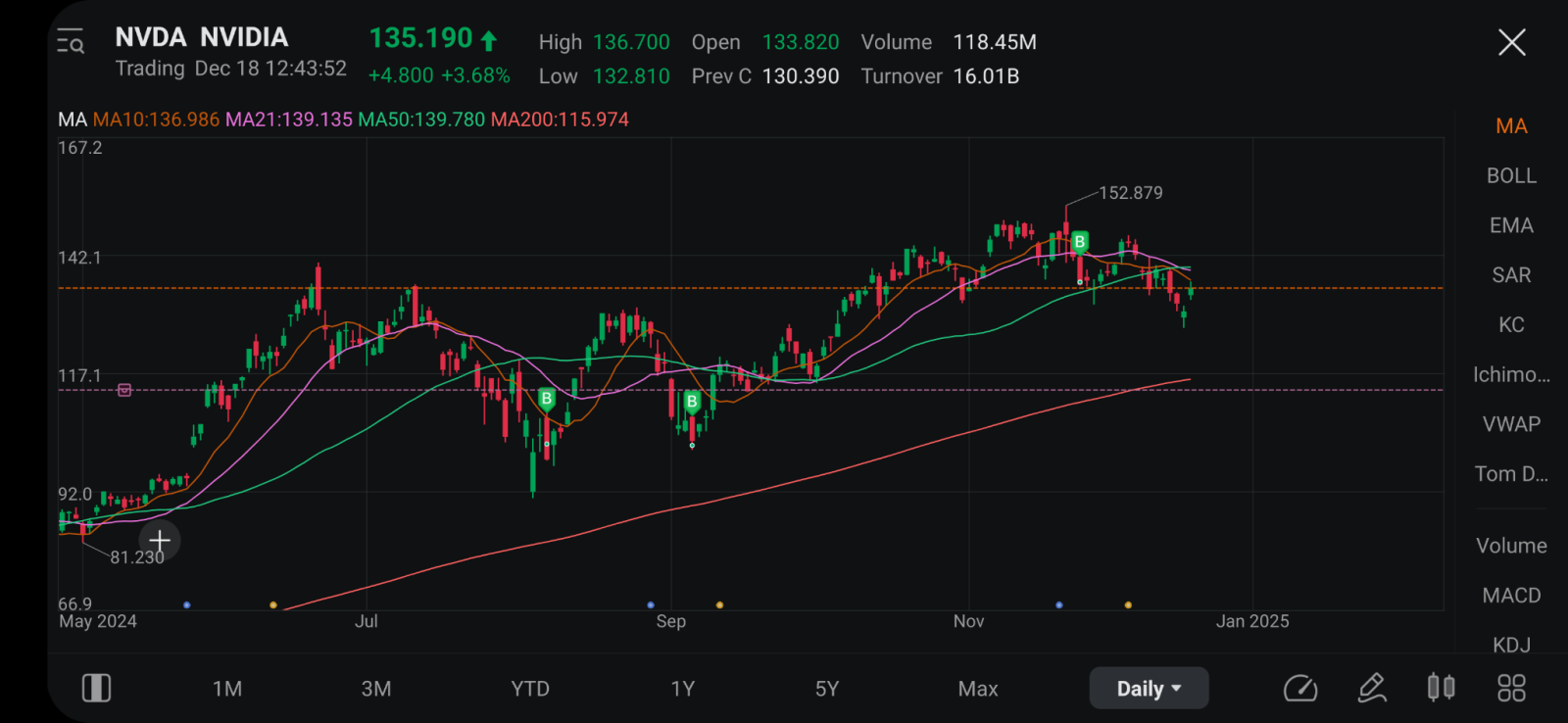Open the speed gauge indicator icon
Viewport: 1568px width, 723px height.
1300,688
